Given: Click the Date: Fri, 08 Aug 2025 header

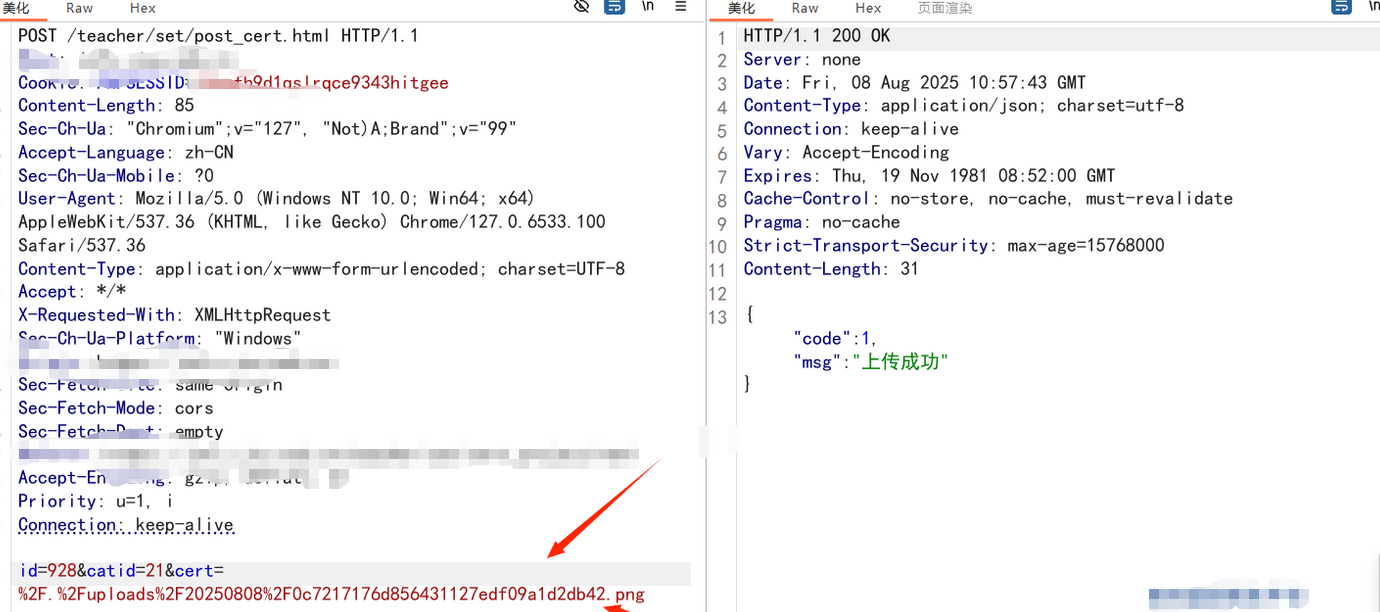Looking at the screenshot, I should [x=915, y=83].
